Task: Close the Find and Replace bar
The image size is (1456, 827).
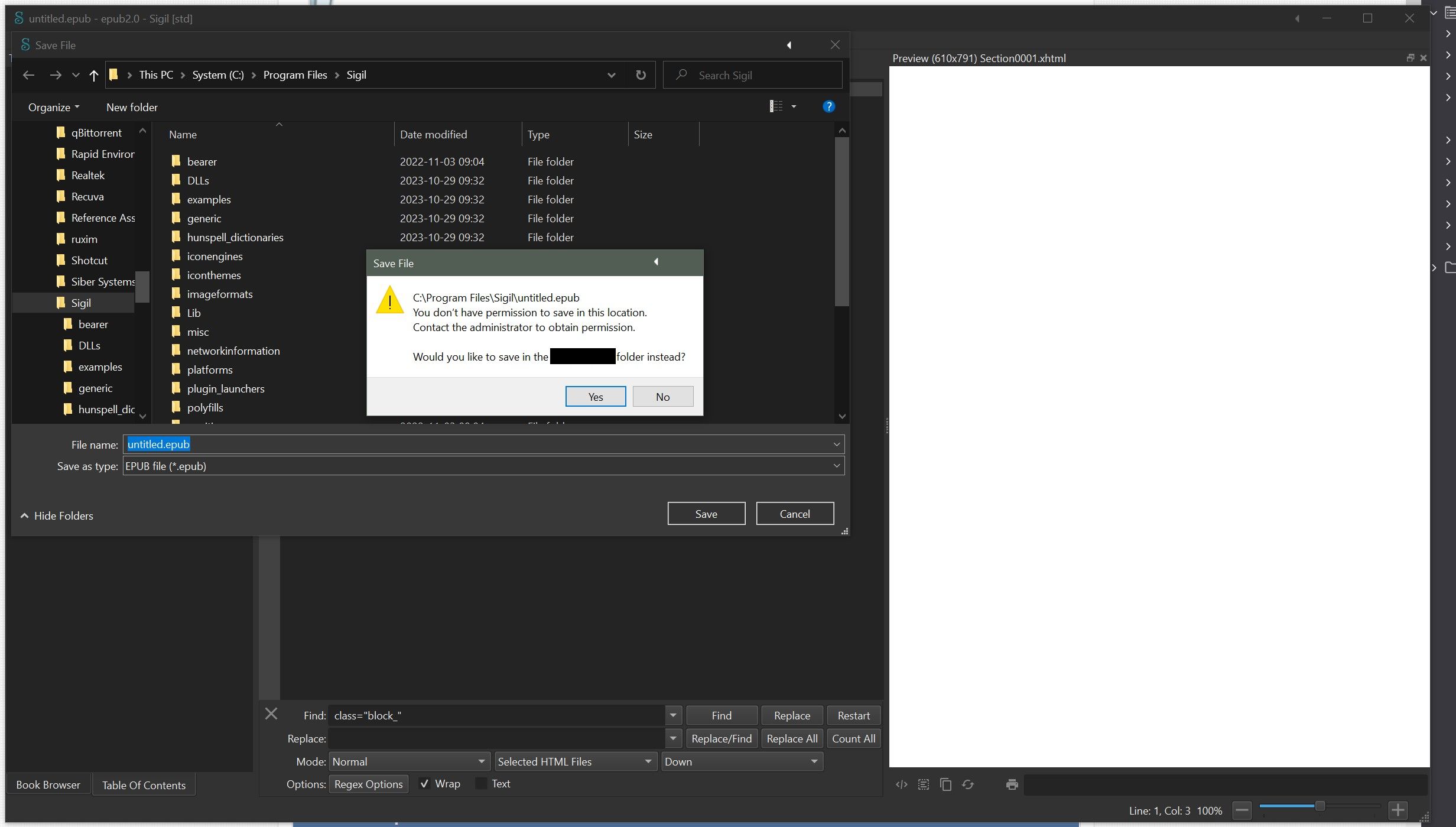Action: click(x=271, y=714)
